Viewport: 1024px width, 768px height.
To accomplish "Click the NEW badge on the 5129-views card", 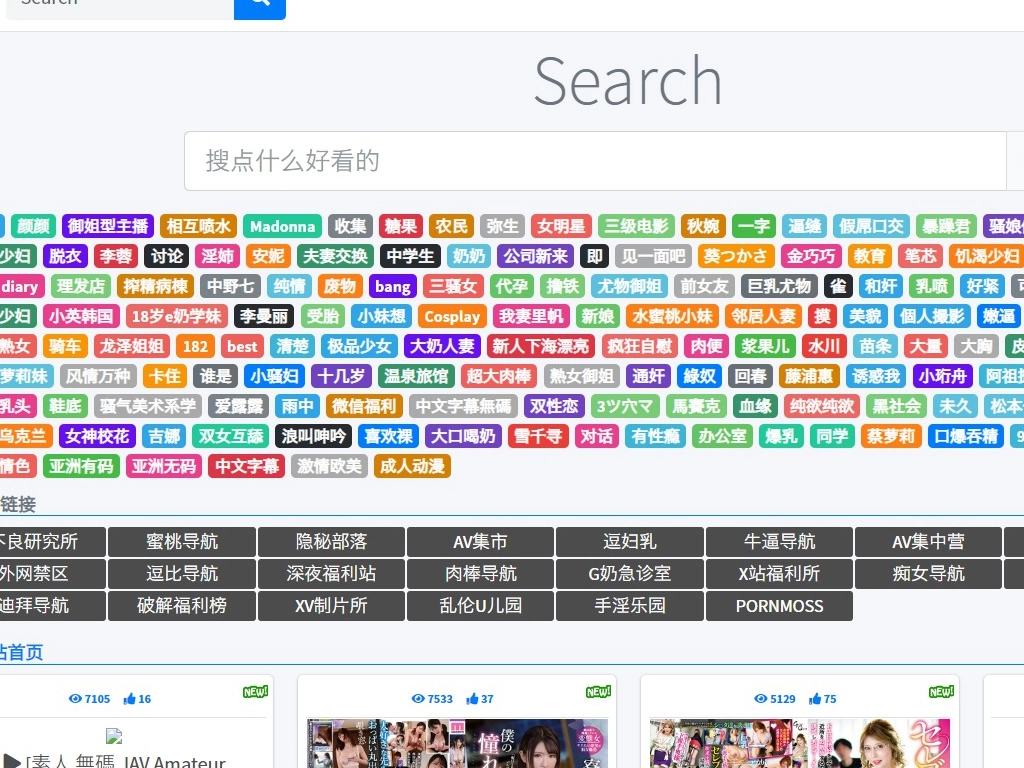I will coord(941,692).
